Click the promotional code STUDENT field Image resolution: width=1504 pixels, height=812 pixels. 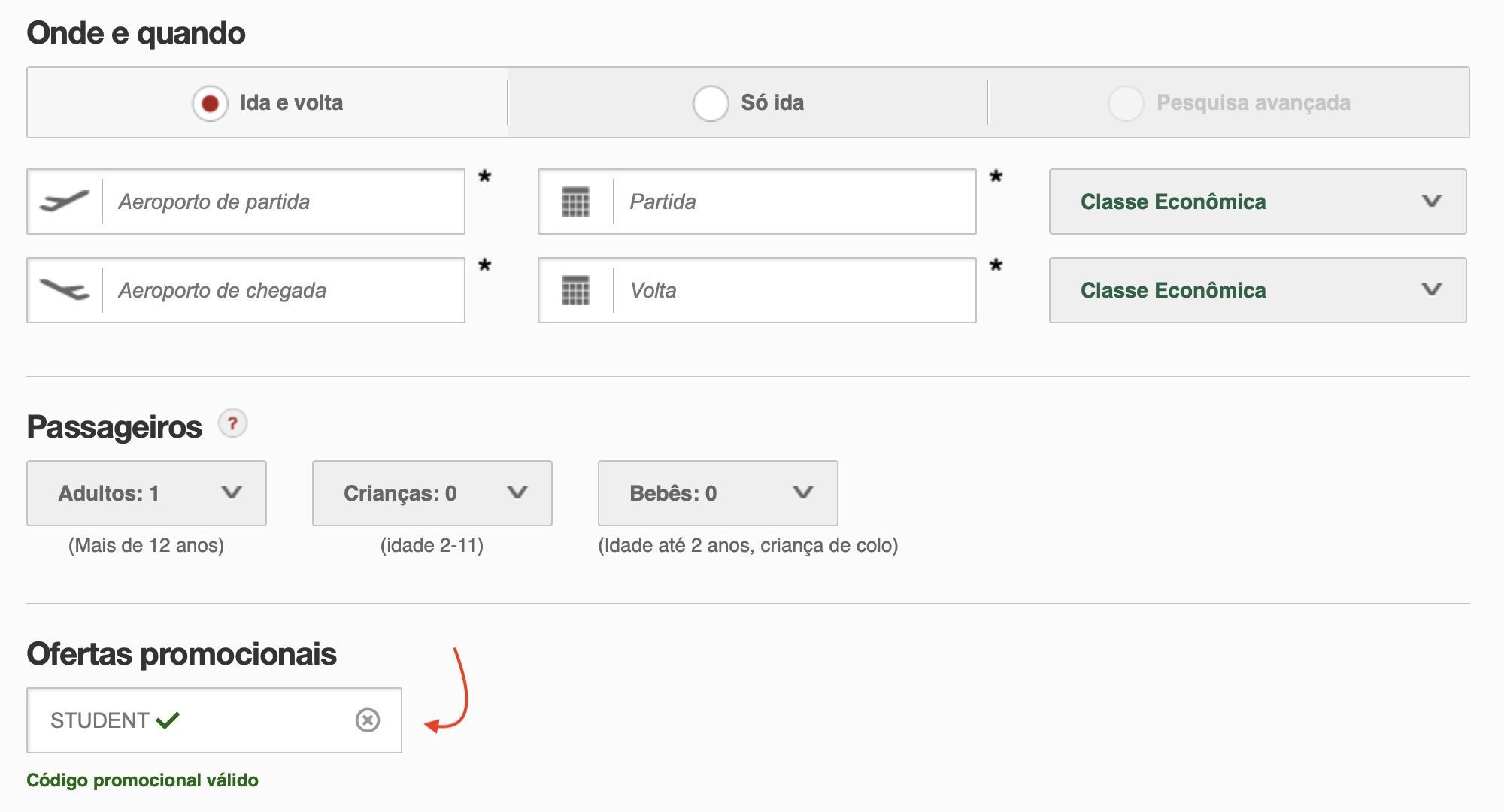[x=214, y=720]
